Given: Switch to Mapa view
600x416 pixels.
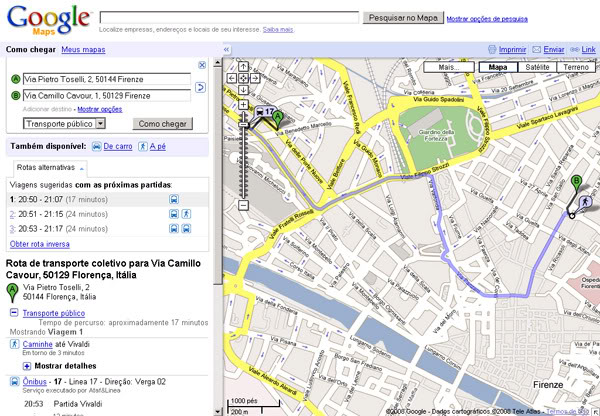Looking at the screenshot, I should [x=498, y=67].
